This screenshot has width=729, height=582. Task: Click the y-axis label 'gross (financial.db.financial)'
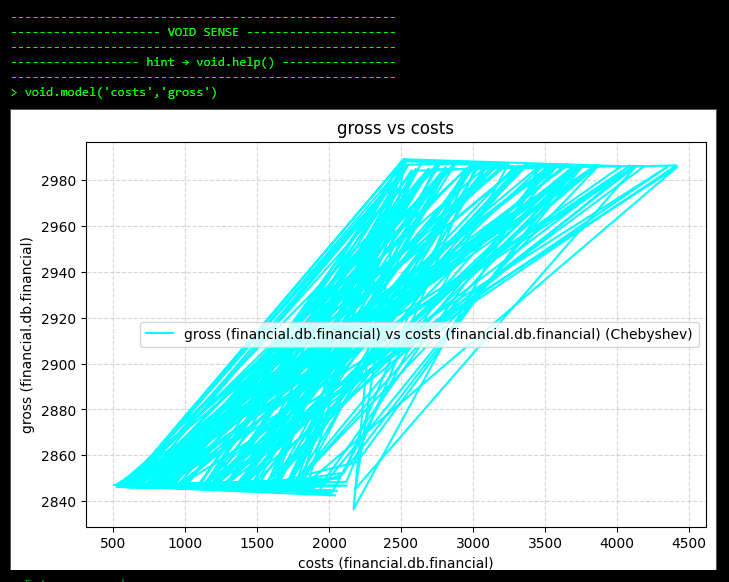27,335
